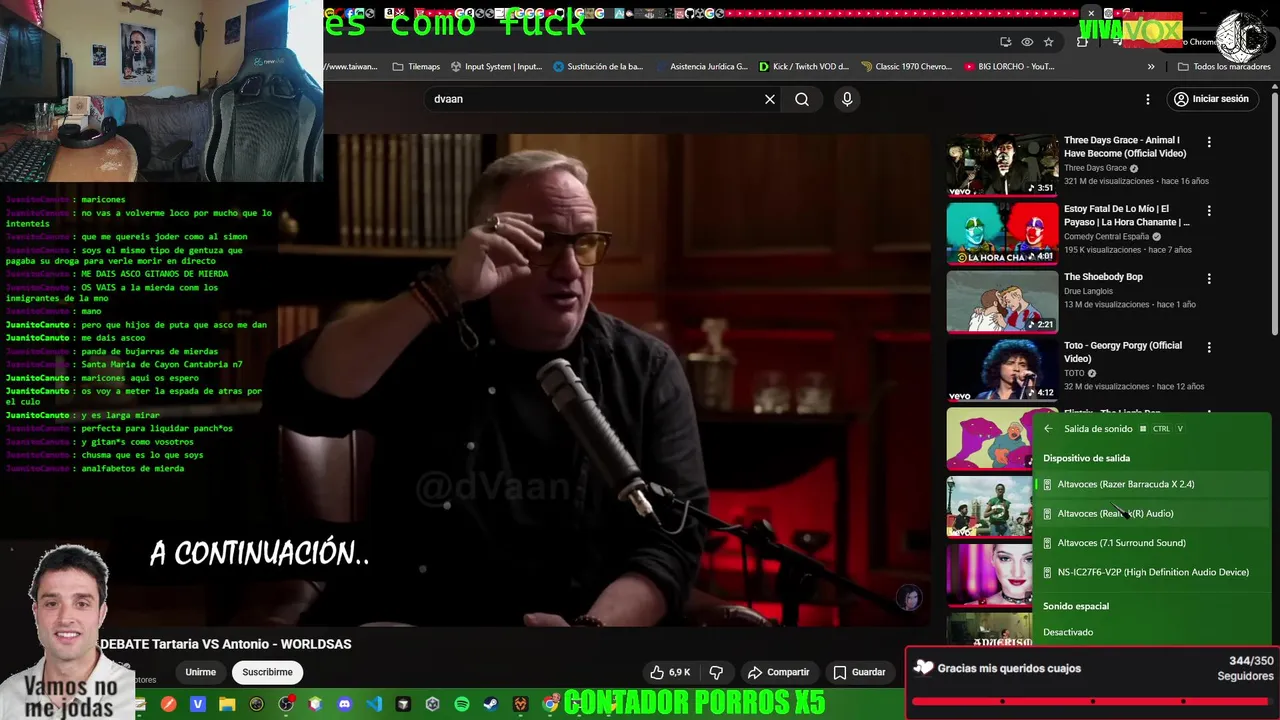Screen dimensions: 1280x720
Task: Open Todos los marcadores folder
Action: (1224, 67)
